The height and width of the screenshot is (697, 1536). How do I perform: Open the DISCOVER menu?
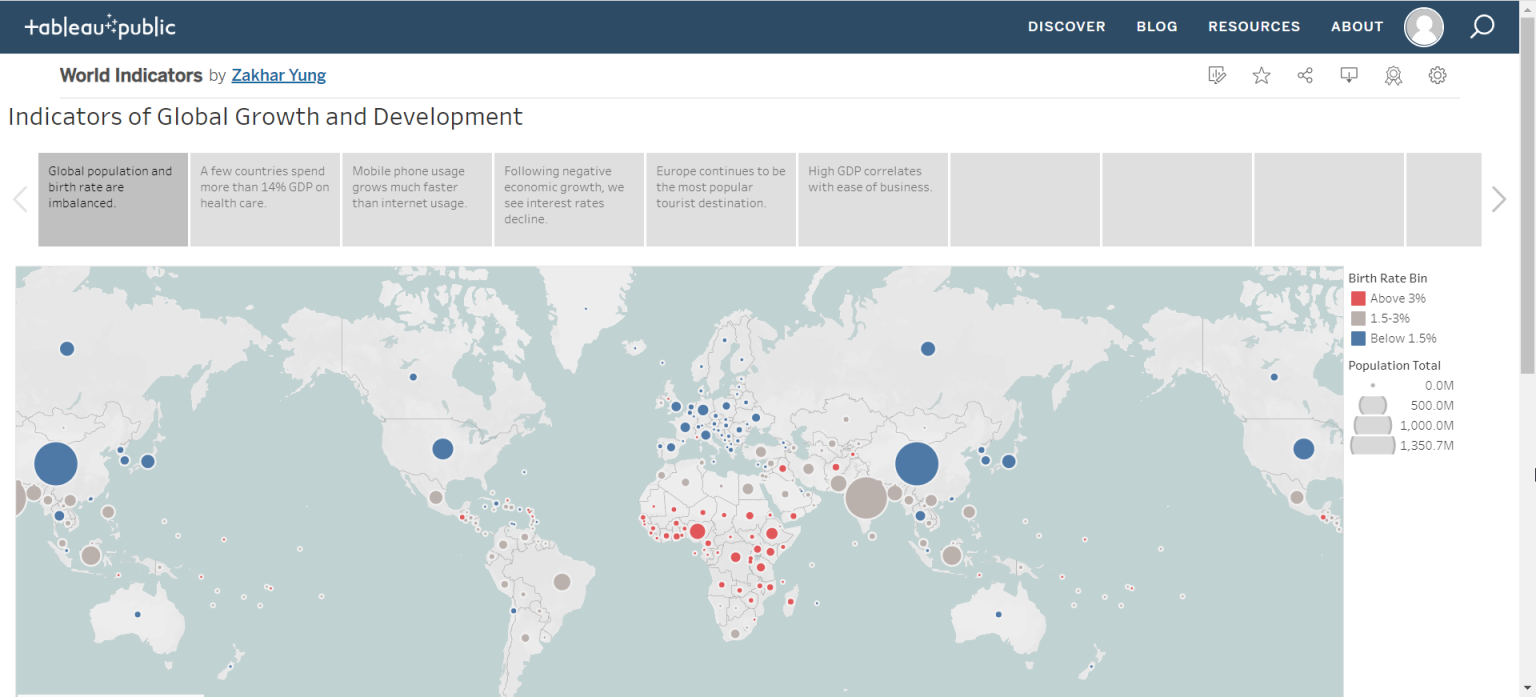coord(1066,27)
